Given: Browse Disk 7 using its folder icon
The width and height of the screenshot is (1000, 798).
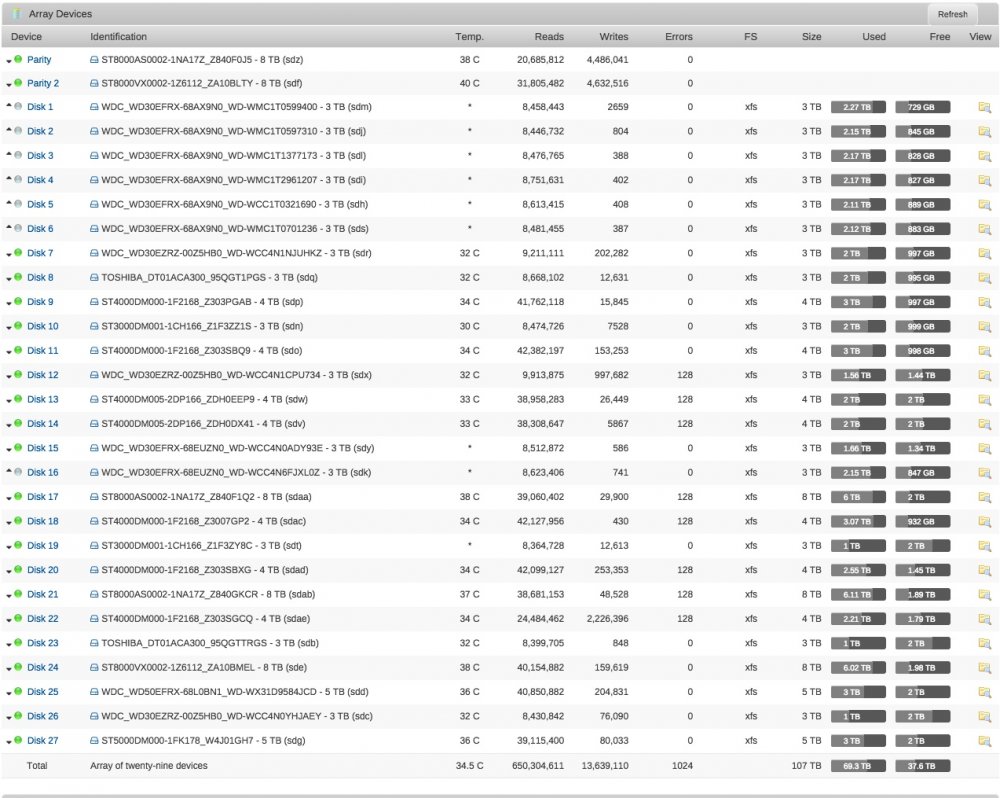Looking at the screenshot, I should coord(984,253).
